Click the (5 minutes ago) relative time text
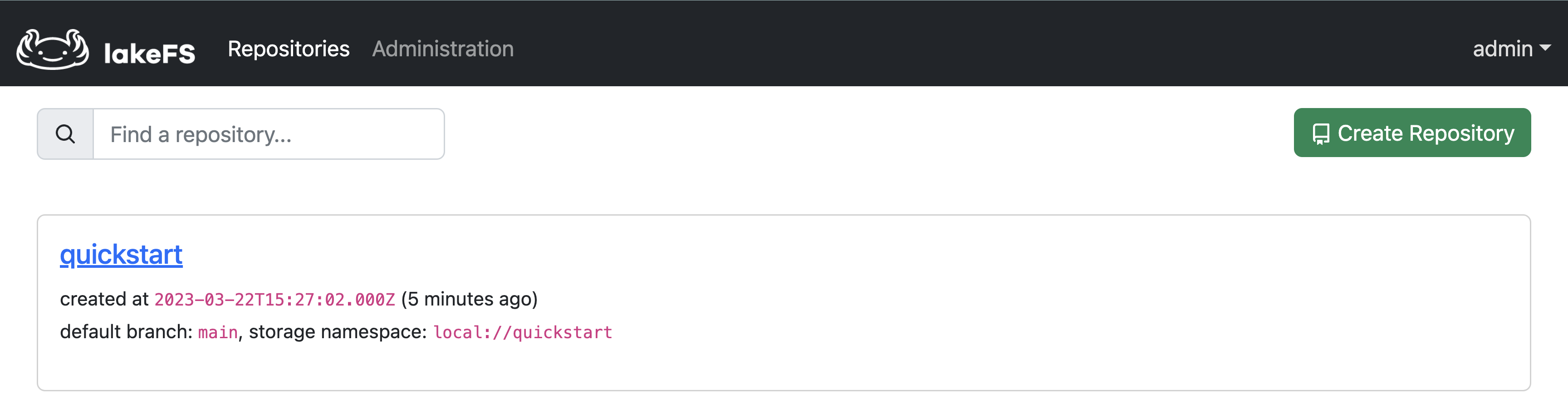This screenshot has height=419, width=1568. [x=469, y=299]
